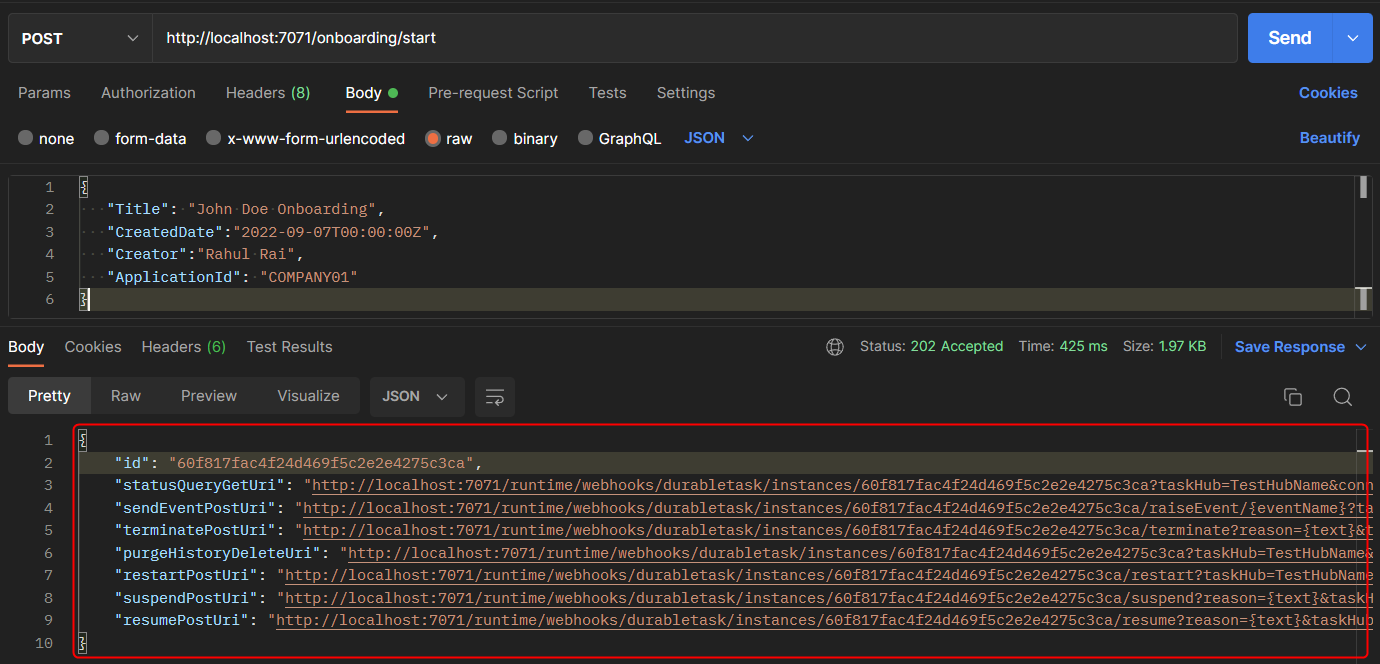Open the purgeHistoryDeleteUri link

pos(859,553)
